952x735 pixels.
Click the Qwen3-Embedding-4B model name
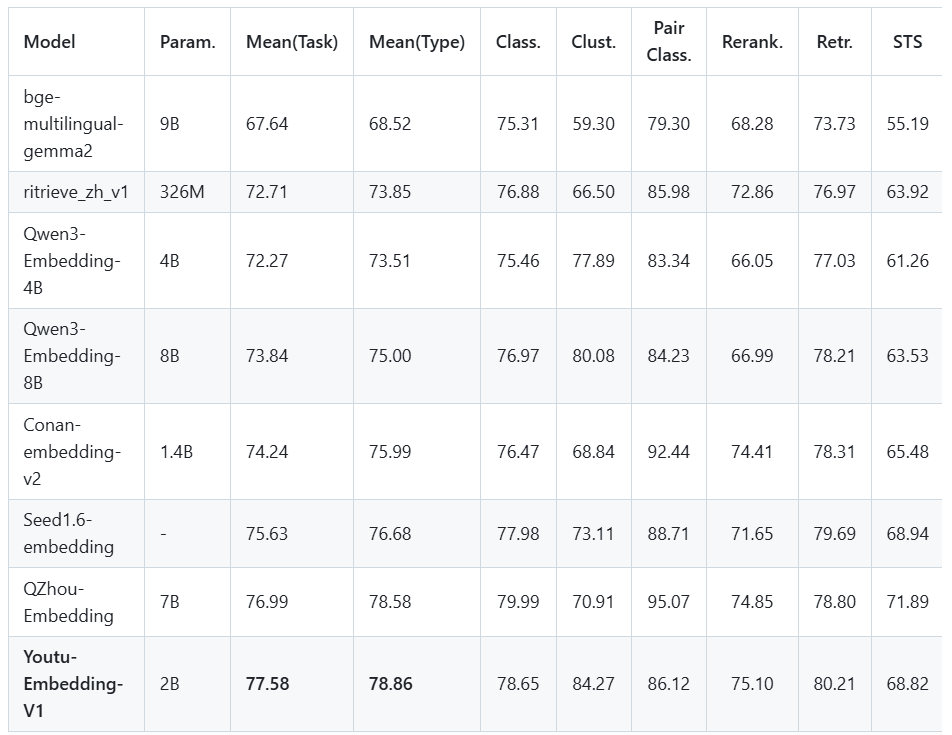click(72, 261)
